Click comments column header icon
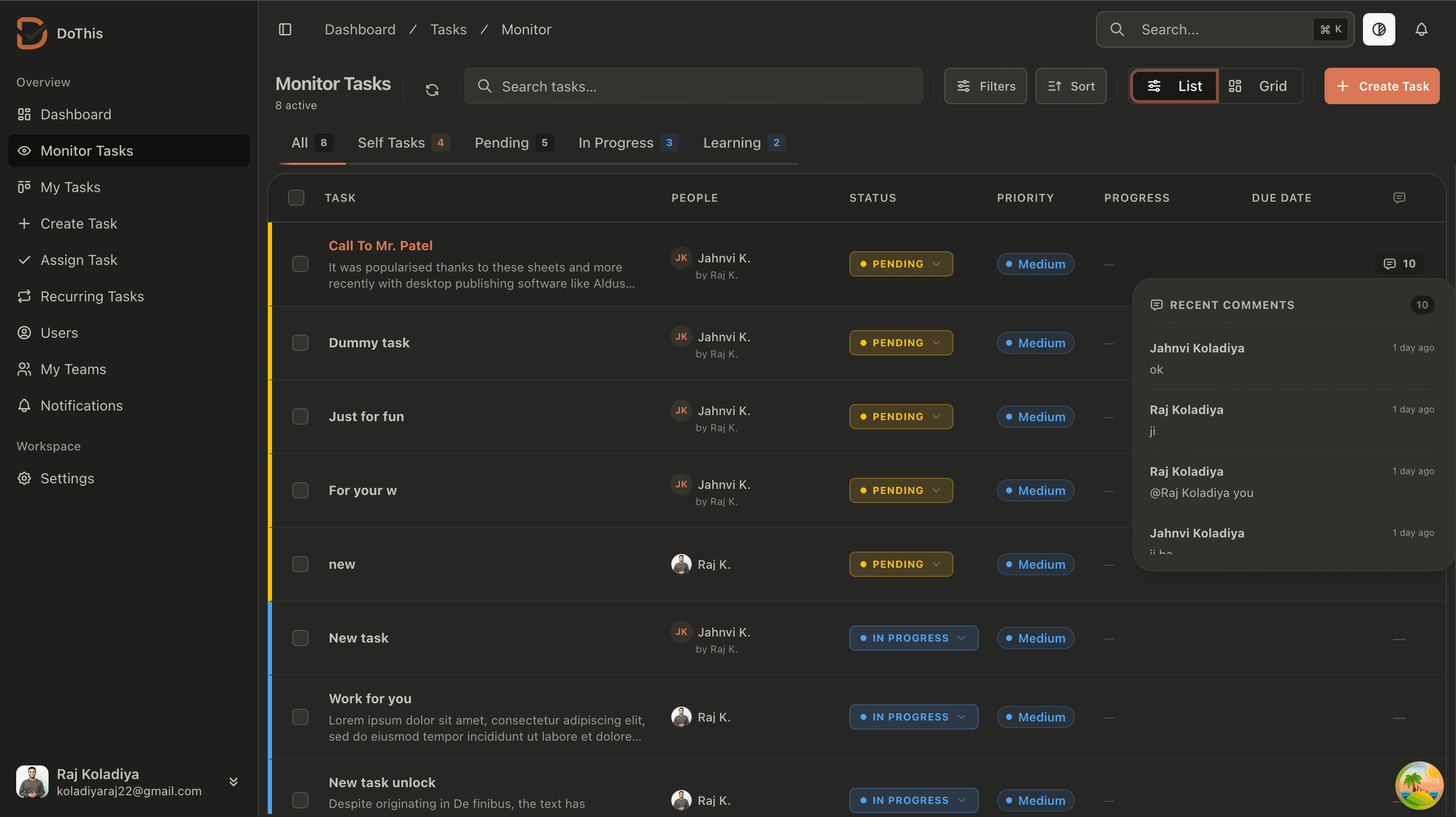 pos(1399,197)
